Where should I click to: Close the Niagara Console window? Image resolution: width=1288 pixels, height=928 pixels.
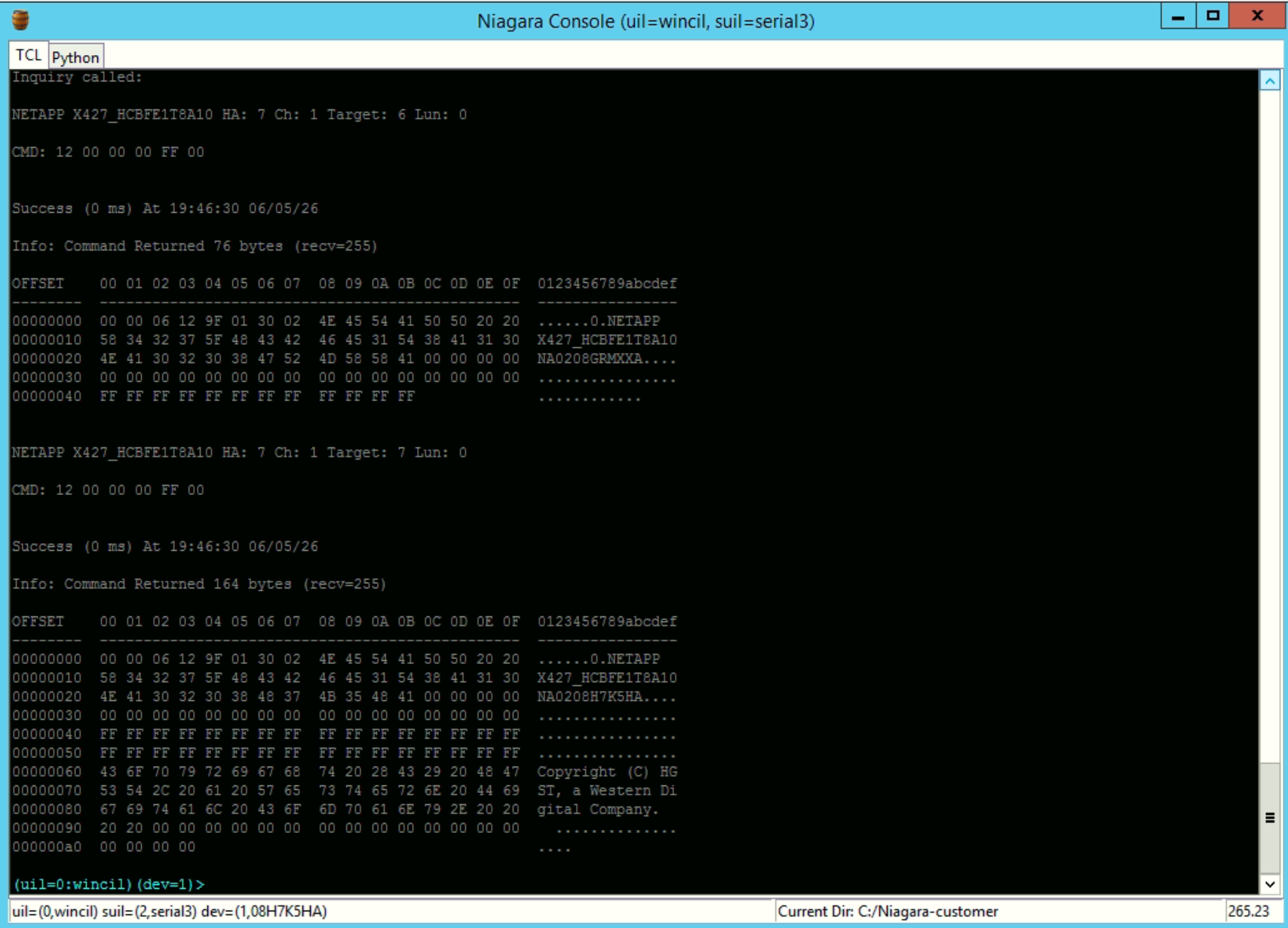[1256, 16]
